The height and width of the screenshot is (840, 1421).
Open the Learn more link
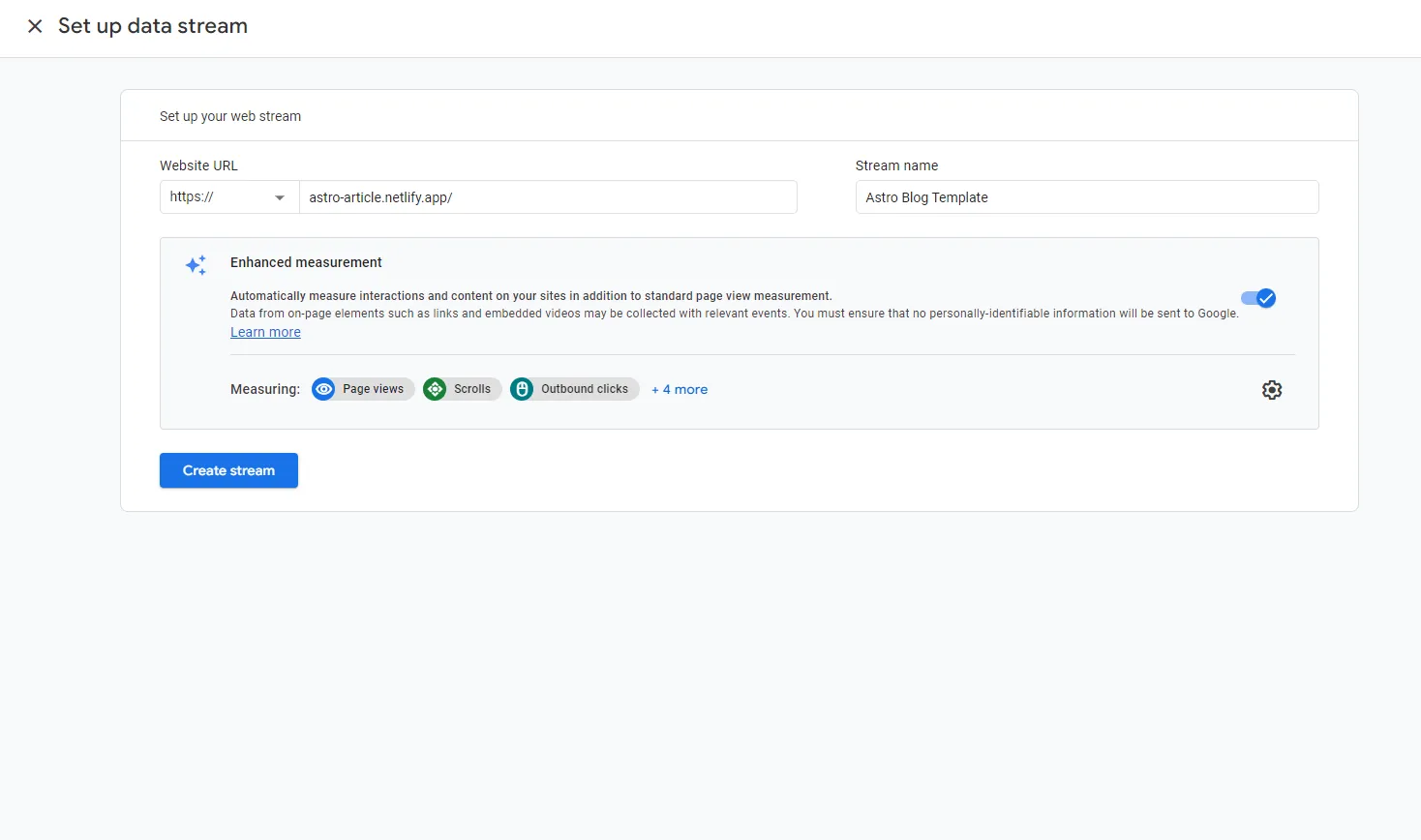coord(265,332)
